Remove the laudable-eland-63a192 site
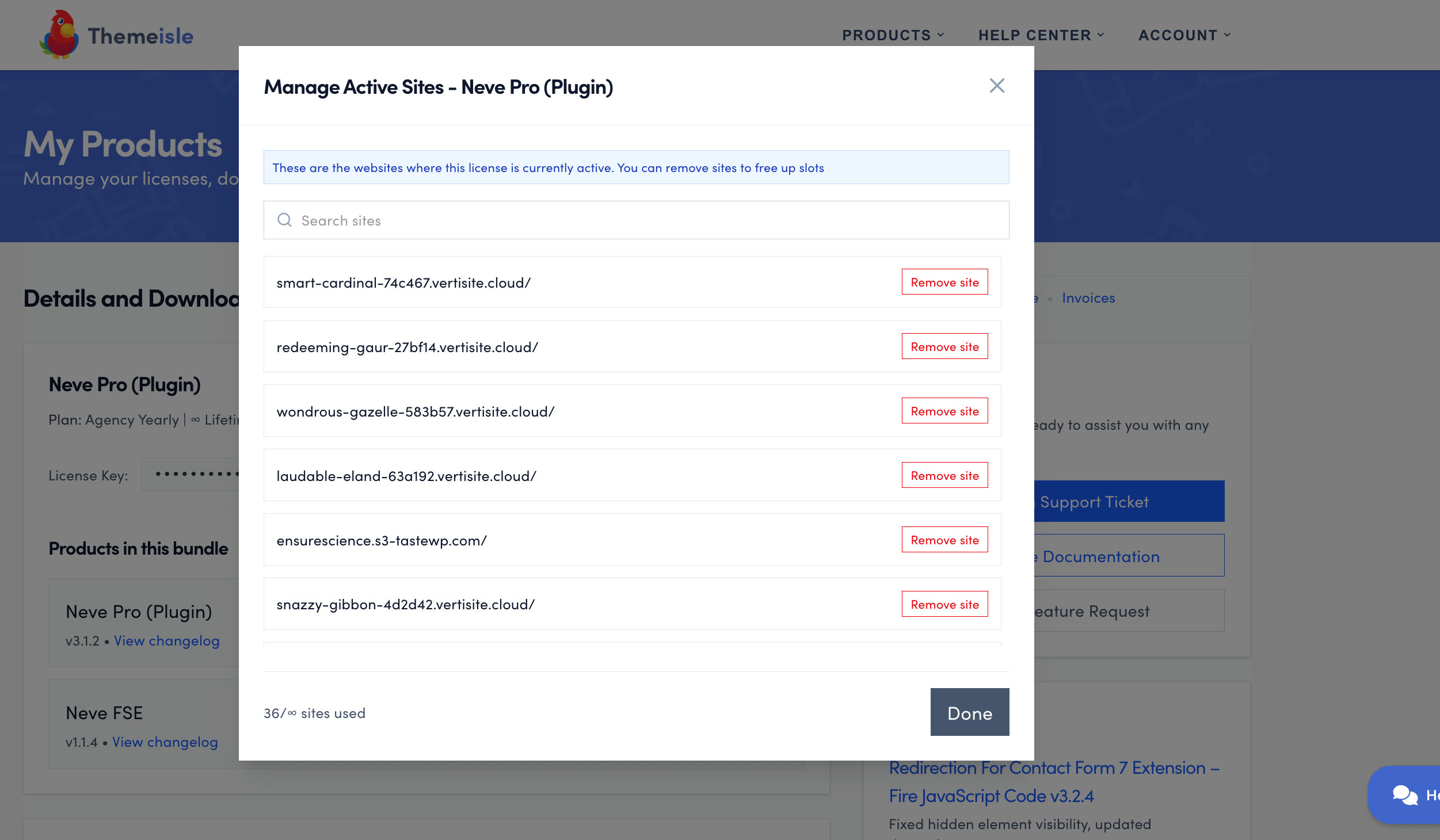This screenshot has width=1440, height=840. [x=944, y=475]
